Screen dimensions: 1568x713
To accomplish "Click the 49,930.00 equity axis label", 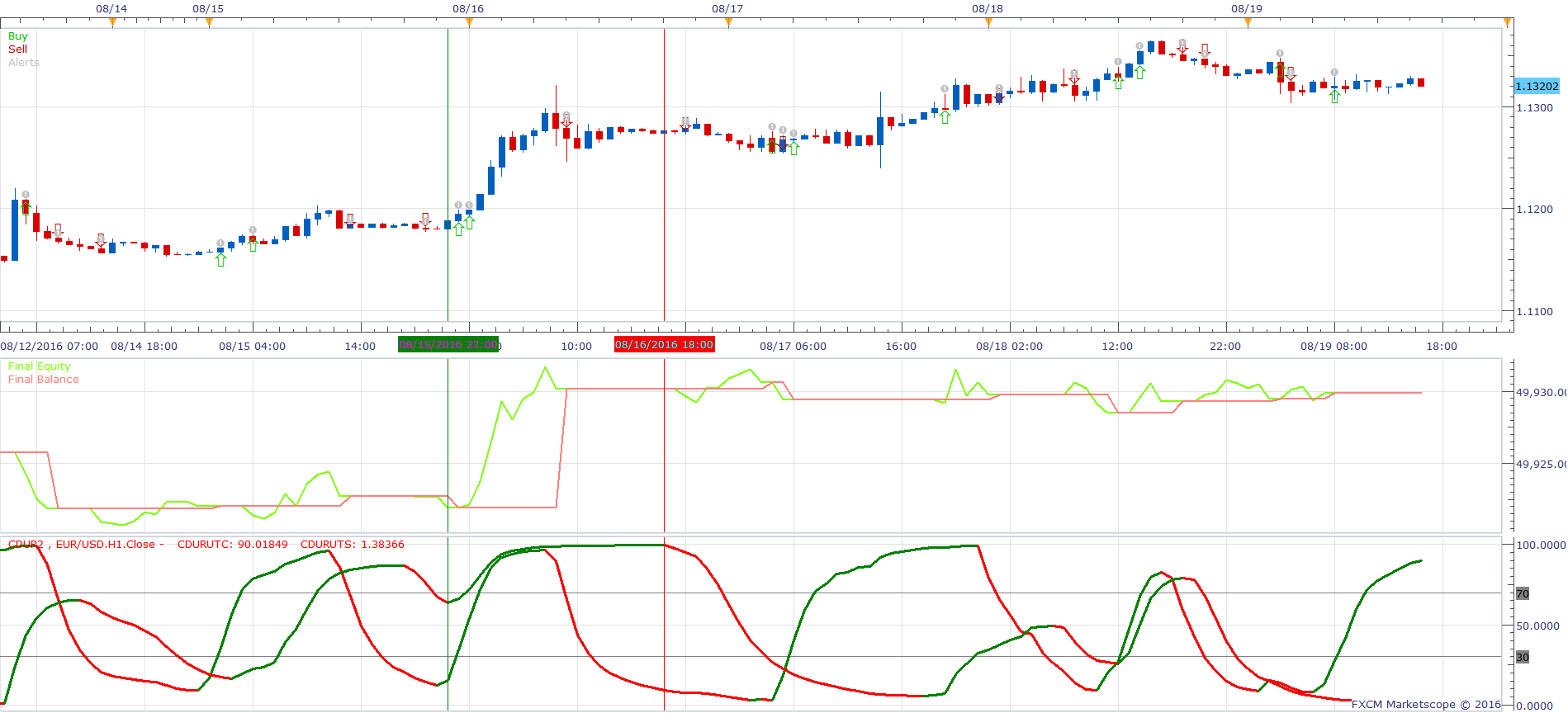I will point(1541,393).
